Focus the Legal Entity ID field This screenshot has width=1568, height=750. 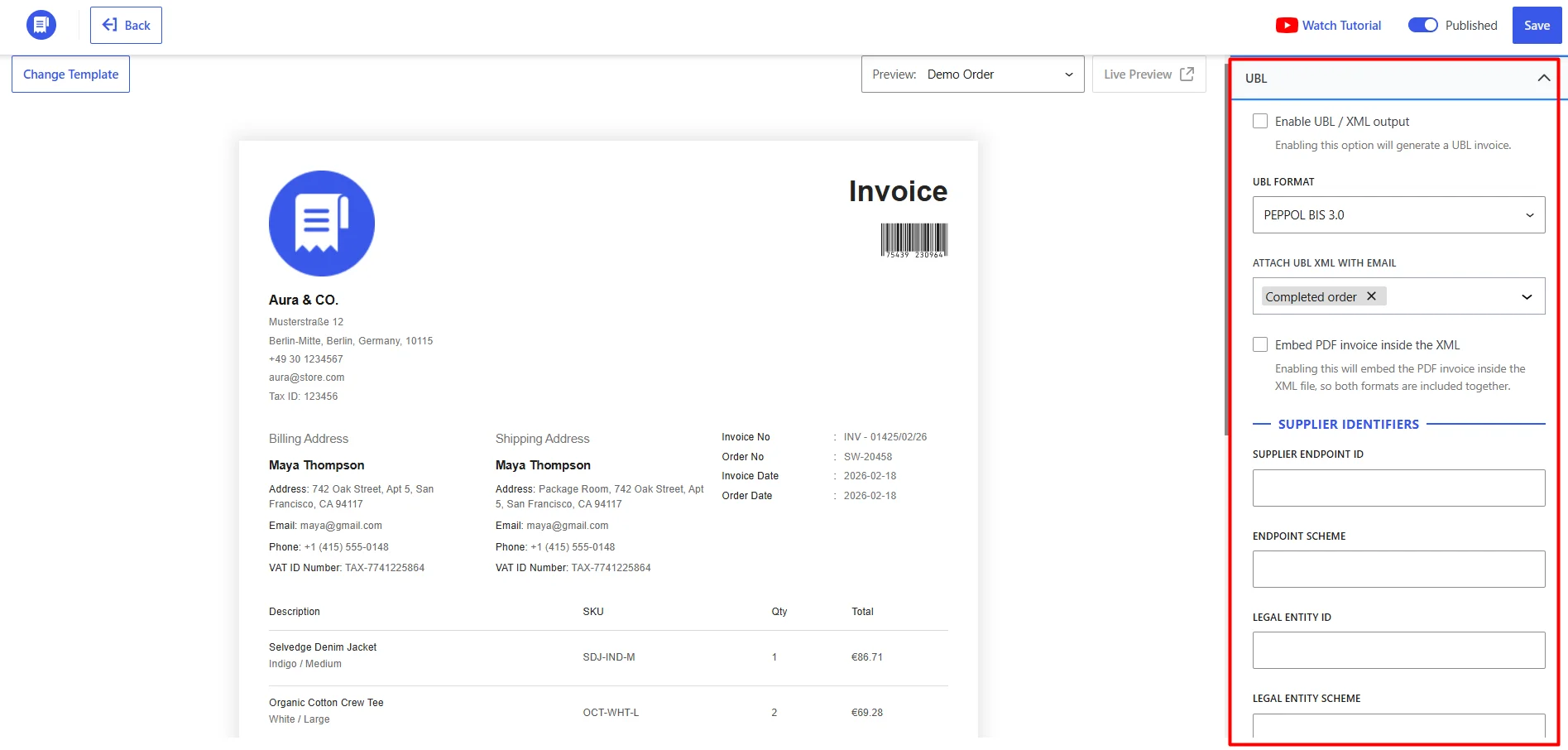[x=1398, y=650]
